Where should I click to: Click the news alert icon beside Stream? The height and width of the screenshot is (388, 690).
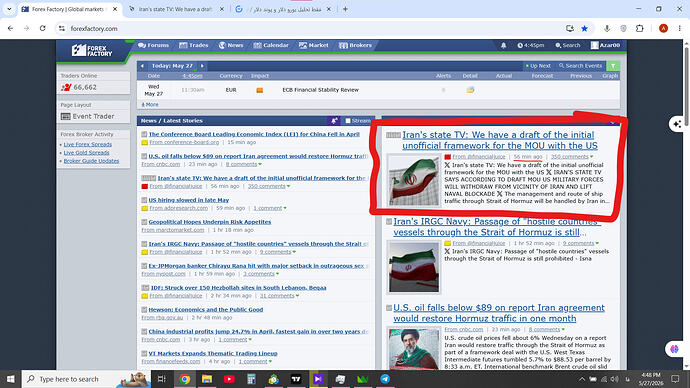(x=334, y=121)
